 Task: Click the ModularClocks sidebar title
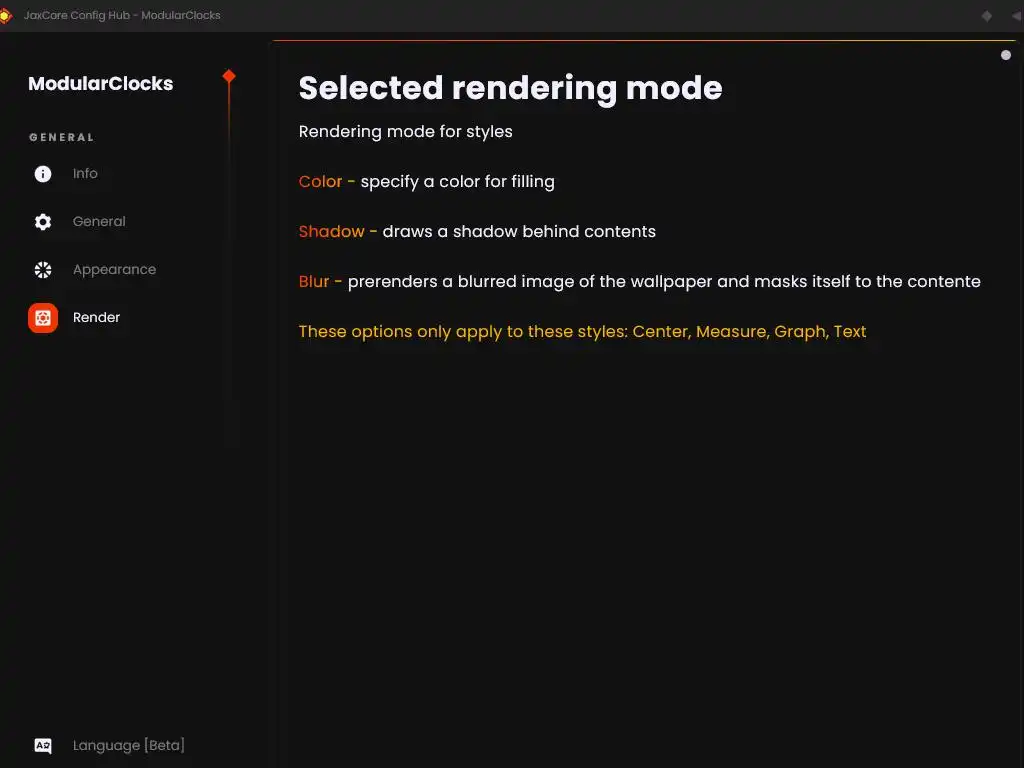(101, 84)
